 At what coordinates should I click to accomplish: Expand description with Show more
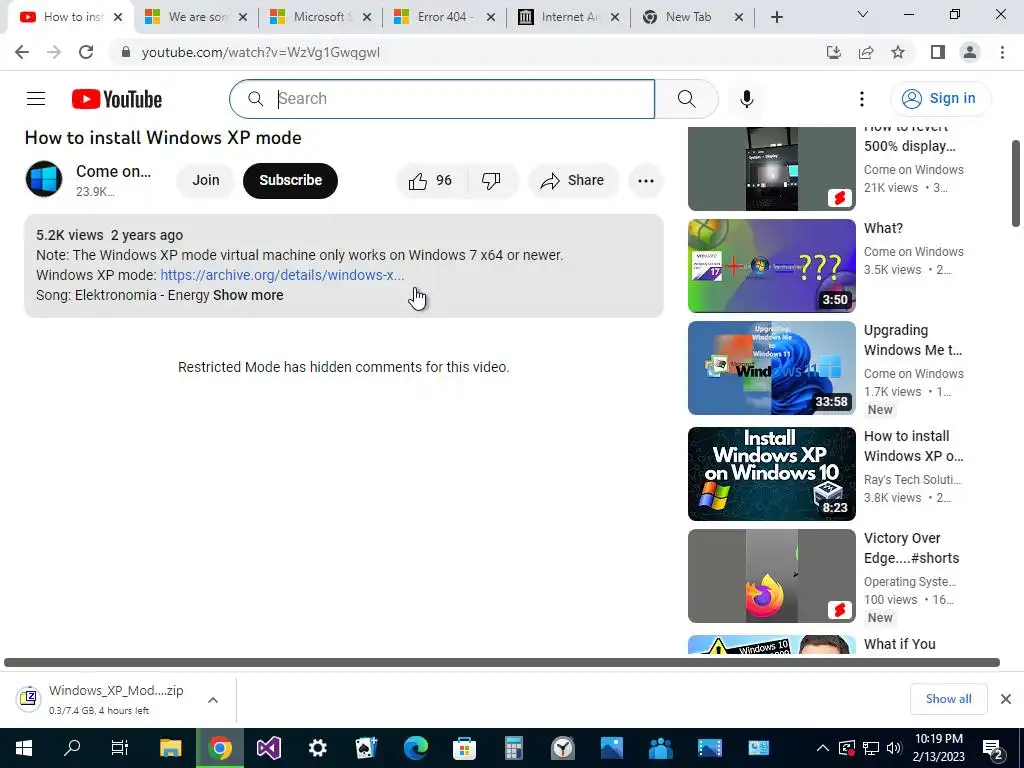pyautogui.click(x=248, y=295)
